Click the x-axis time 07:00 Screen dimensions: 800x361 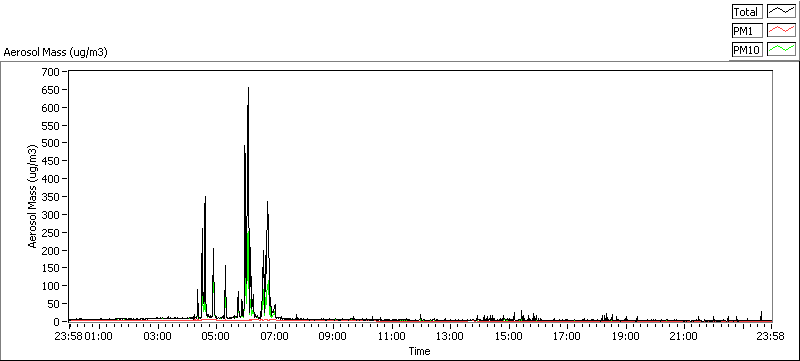point(274,336)
